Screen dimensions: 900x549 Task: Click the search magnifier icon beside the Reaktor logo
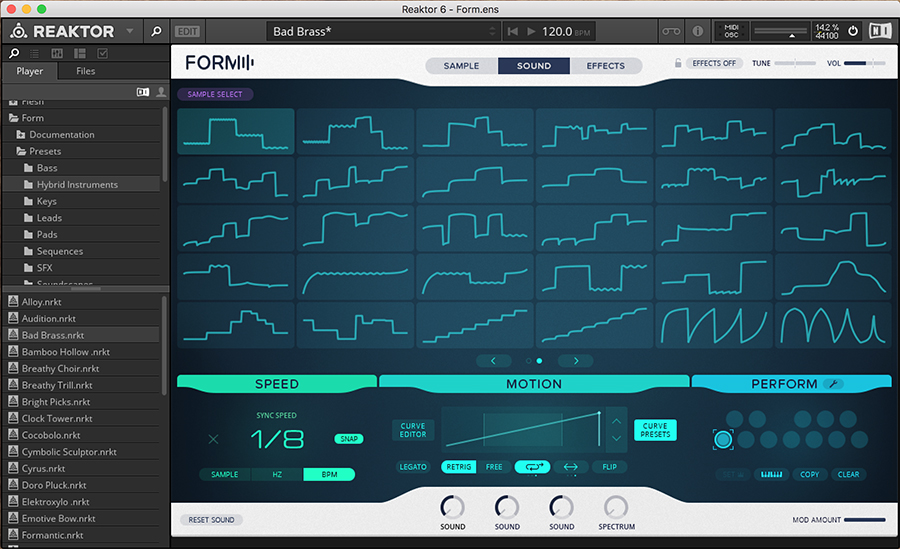(157, 31)
